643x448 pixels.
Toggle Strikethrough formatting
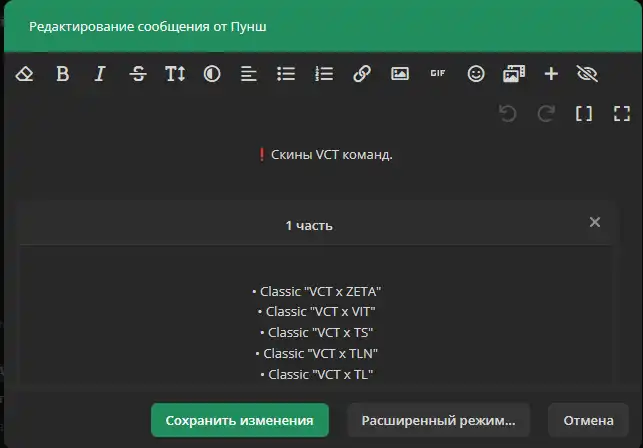pos(138,74)
